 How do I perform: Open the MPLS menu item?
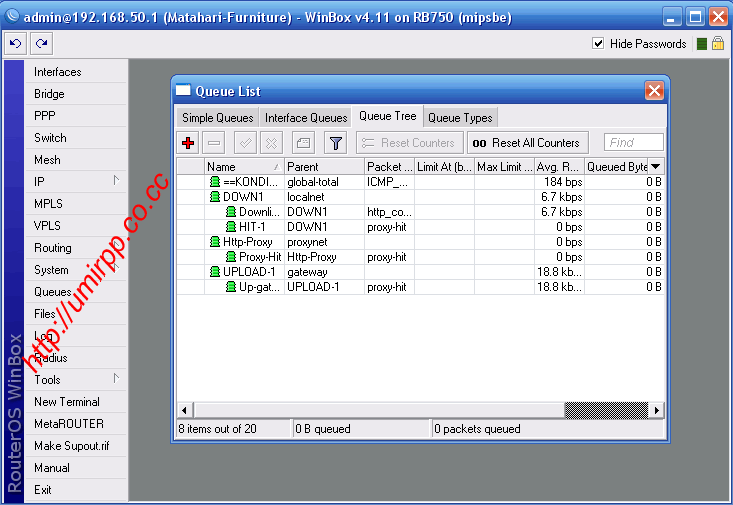pos(76,204)
